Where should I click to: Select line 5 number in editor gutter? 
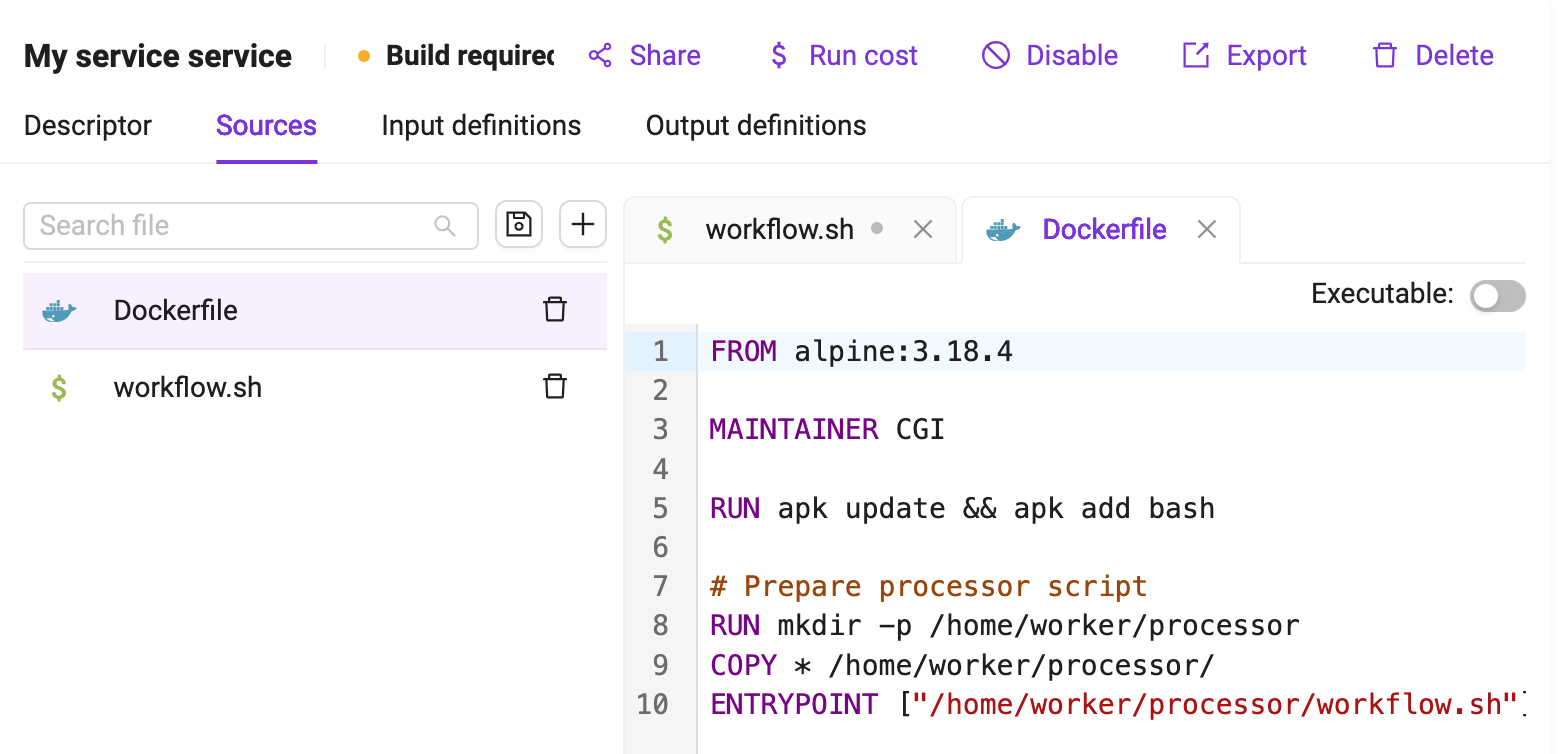660,508
